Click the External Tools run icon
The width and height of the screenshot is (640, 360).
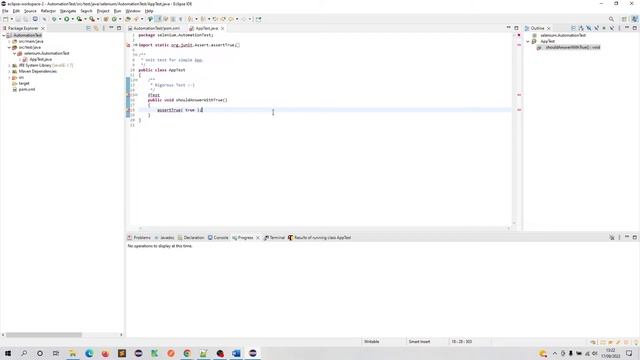click(x=92, y=19)
